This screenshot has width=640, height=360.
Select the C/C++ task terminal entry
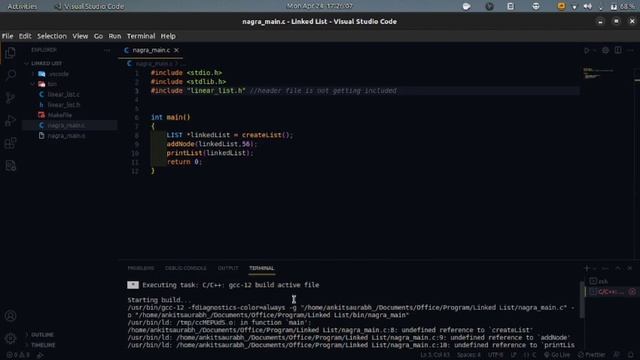tap(611, 292)
